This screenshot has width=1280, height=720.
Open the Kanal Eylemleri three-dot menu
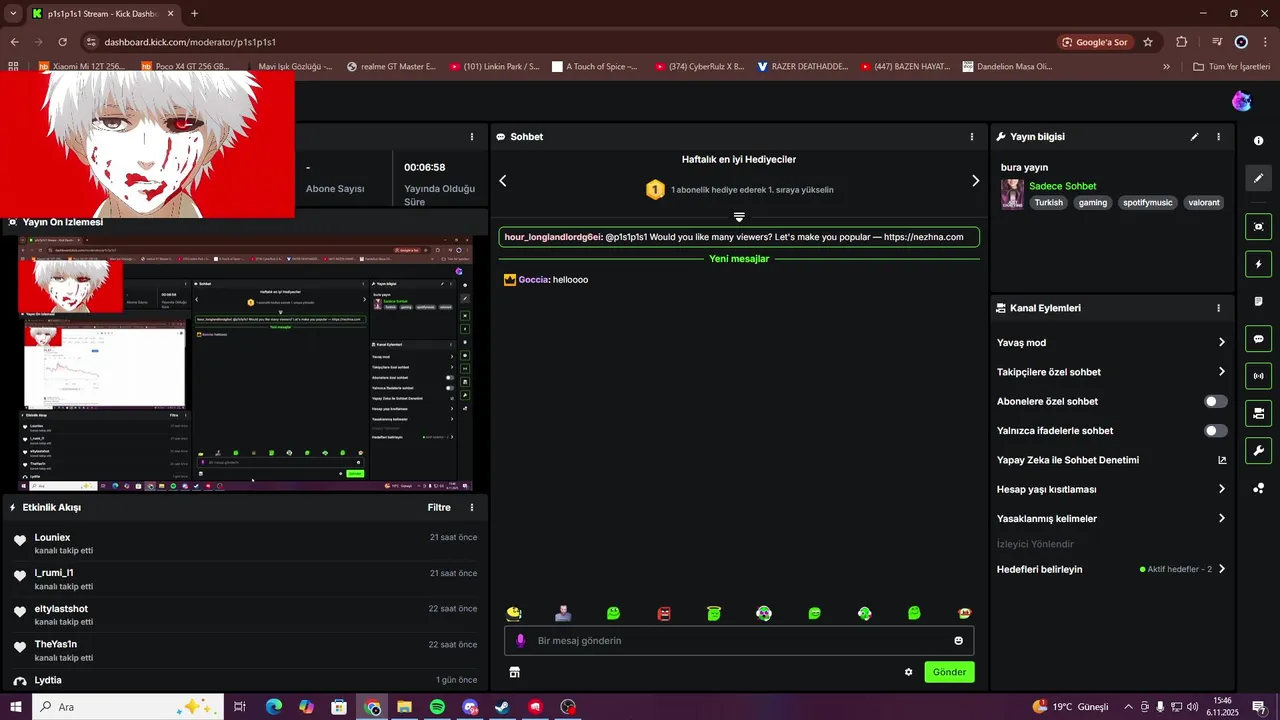pyautogui.click(x=1218, y=308)
